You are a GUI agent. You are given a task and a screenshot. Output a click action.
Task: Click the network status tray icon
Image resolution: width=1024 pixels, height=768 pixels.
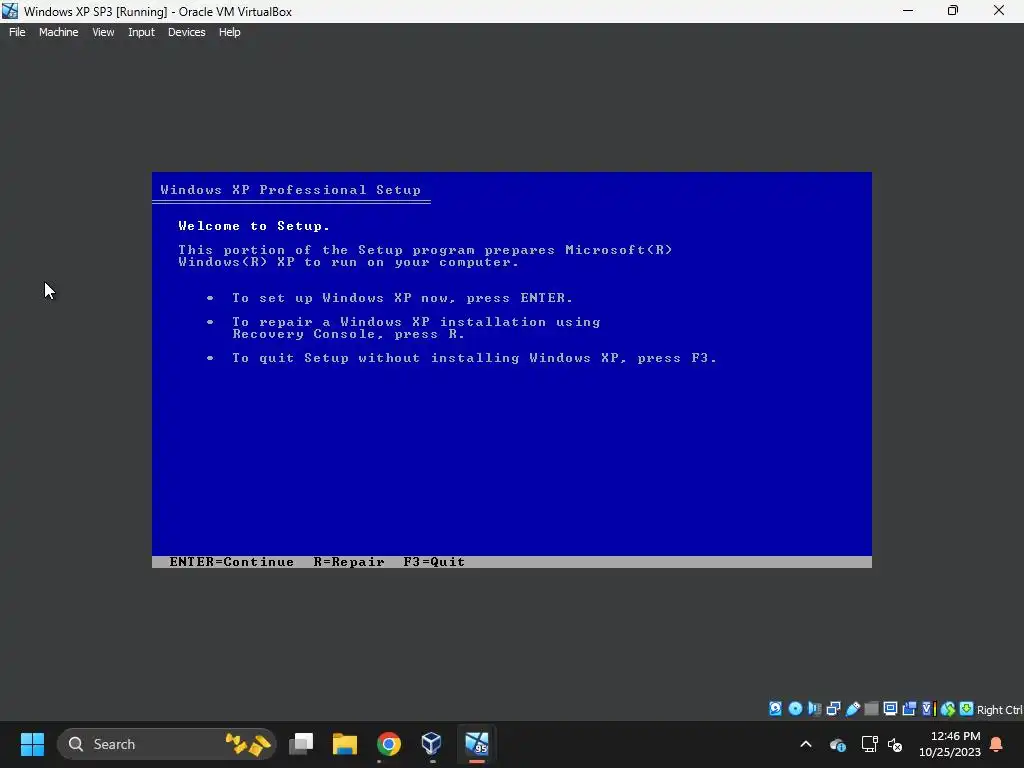869,744
